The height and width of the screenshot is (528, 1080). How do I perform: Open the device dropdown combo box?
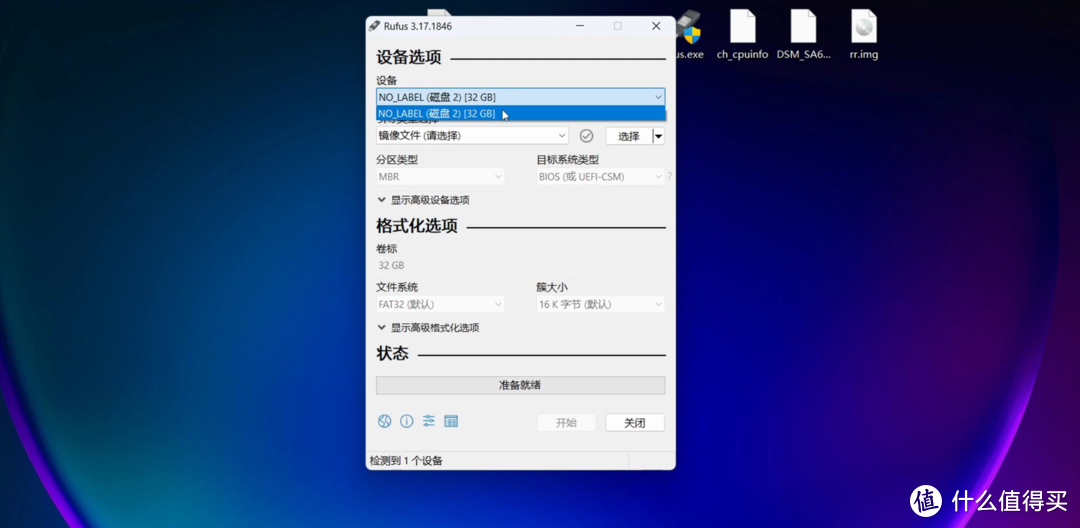tap(521, 97)
